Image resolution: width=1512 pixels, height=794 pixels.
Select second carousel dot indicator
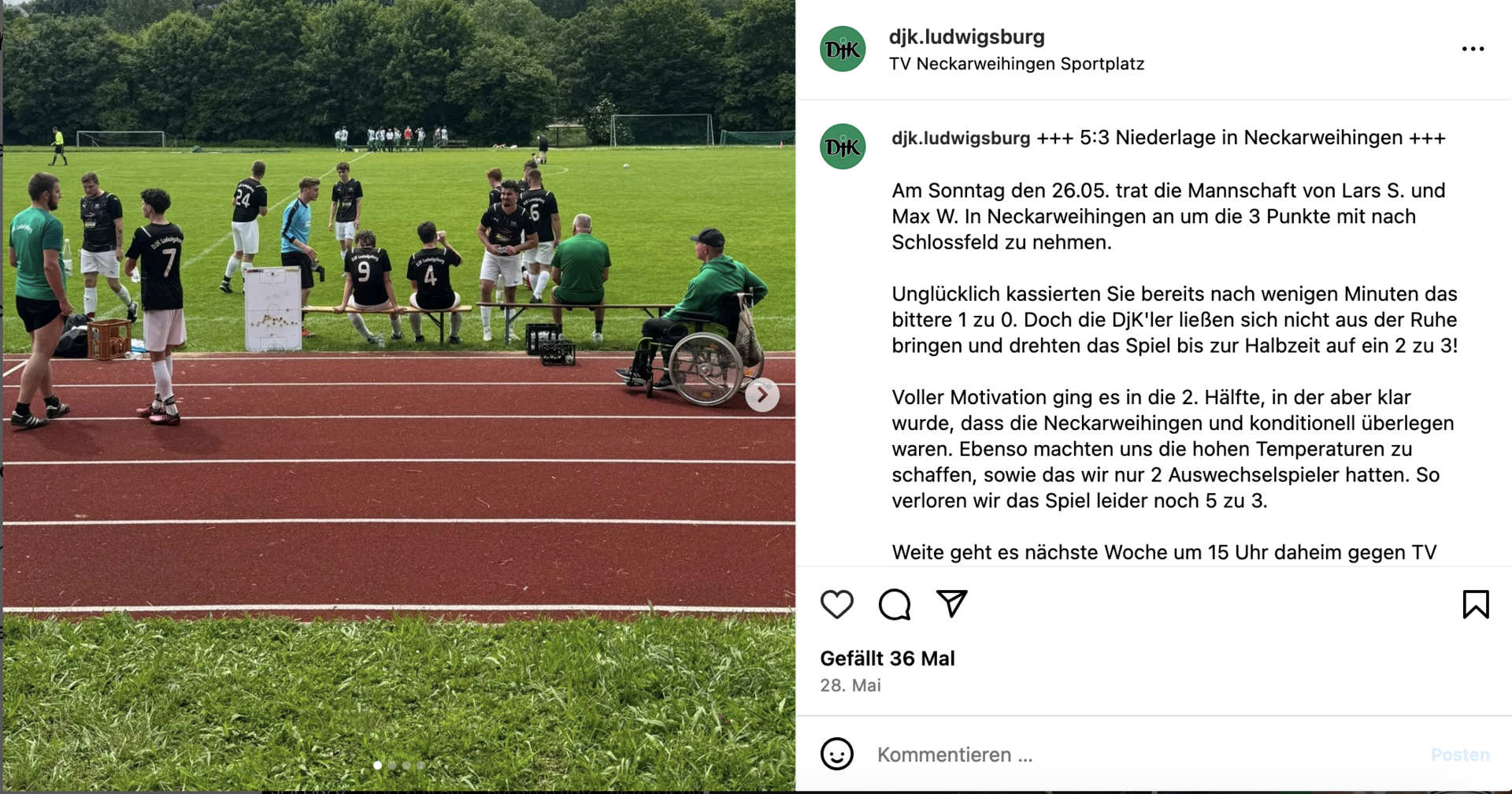392,765
